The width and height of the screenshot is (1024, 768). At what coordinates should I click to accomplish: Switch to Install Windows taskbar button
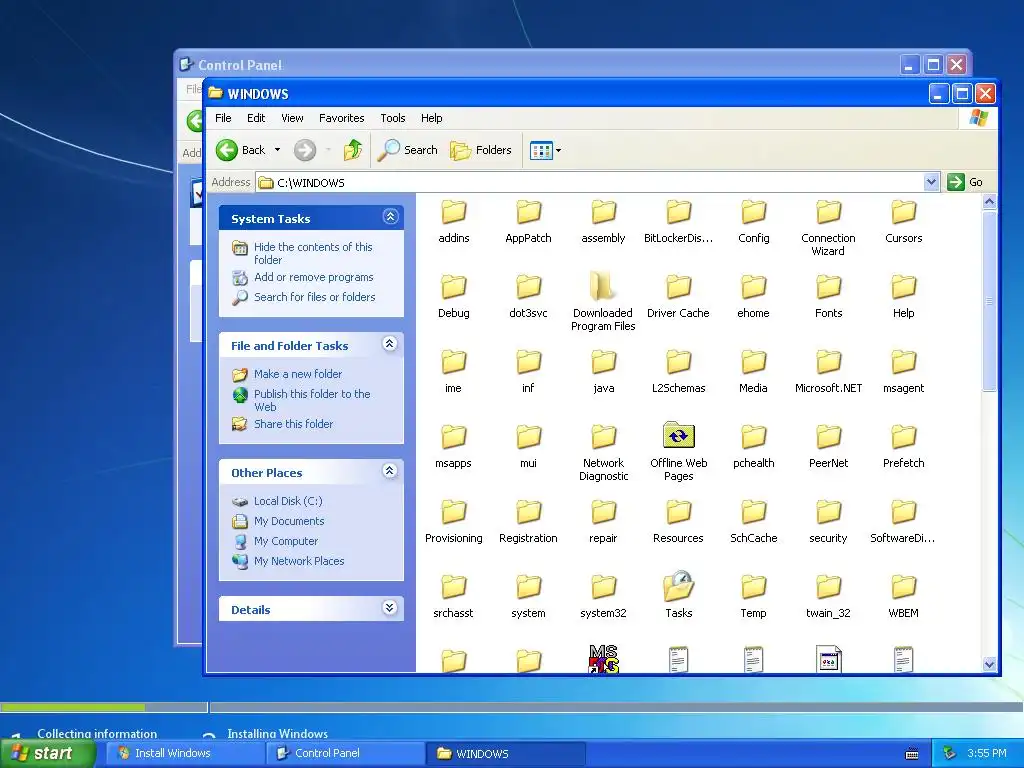184,753
